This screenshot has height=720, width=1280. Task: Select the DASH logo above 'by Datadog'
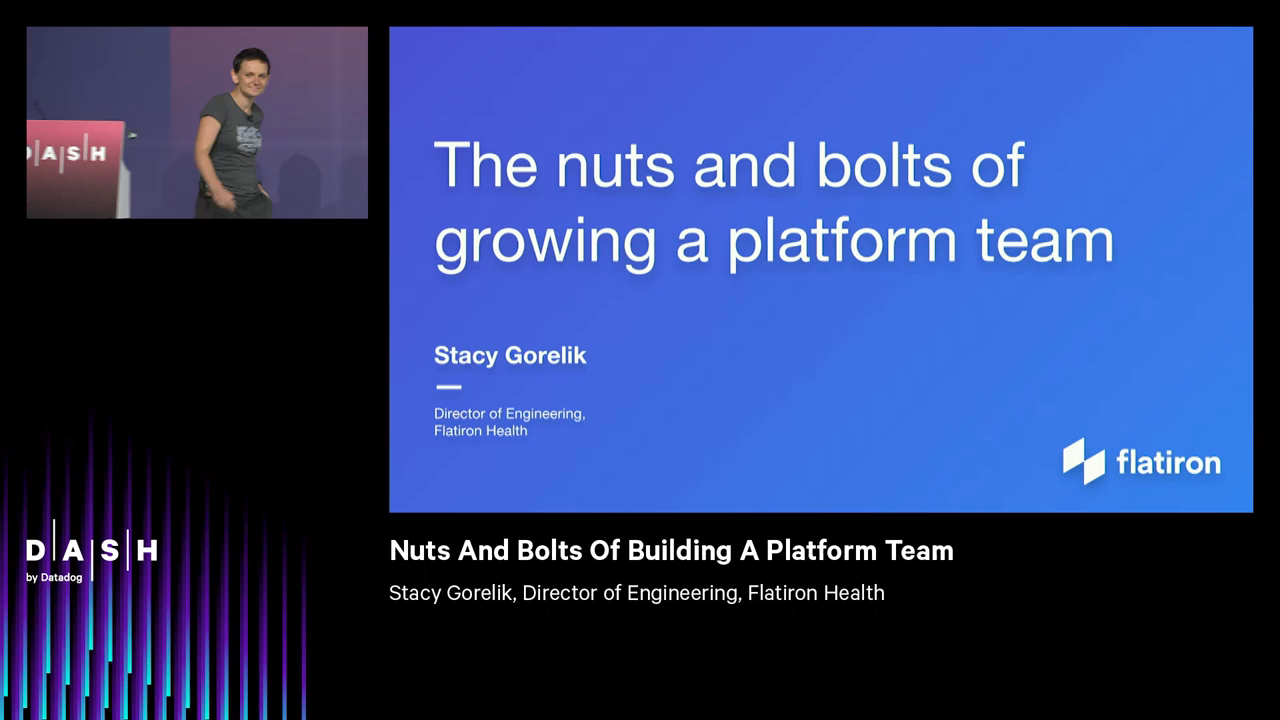point(92,551)
